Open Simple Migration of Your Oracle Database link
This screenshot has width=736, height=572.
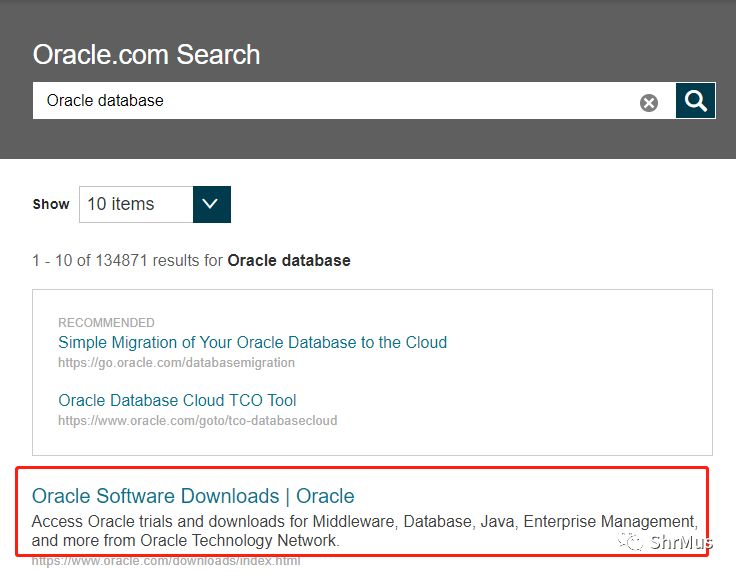[x=253, y=343]
